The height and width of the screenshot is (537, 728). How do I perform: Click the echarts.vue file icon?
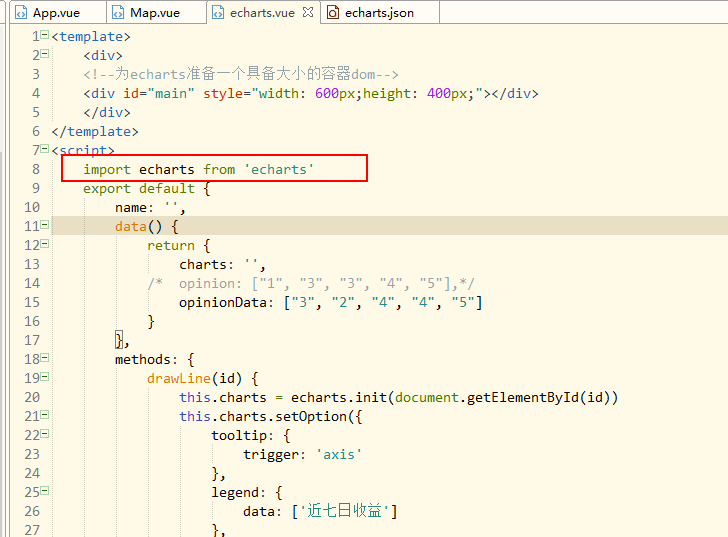[218, 13]
